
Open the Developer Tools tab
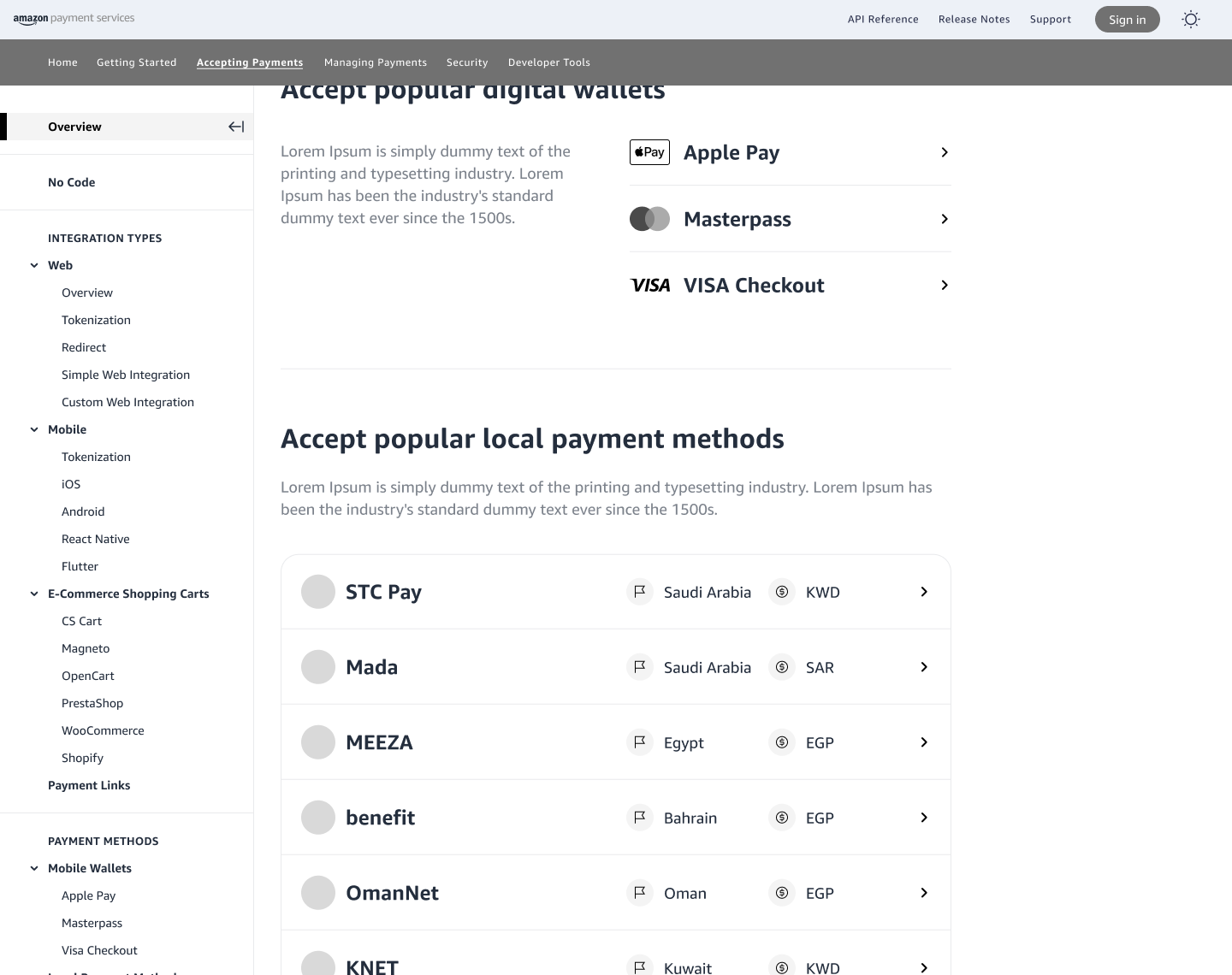pyautogui.click(x=549, y=62)
